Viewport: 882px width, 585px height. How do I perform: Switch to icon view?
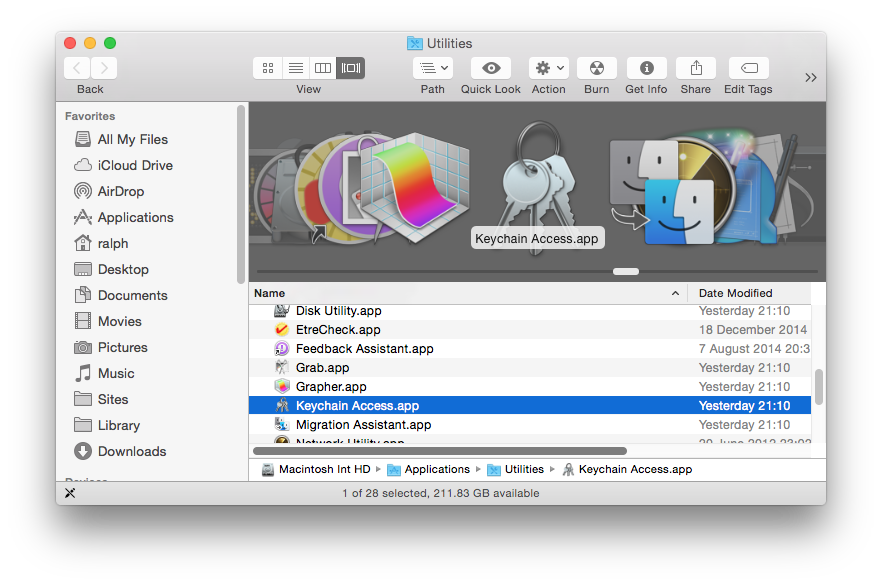(267, 68)
